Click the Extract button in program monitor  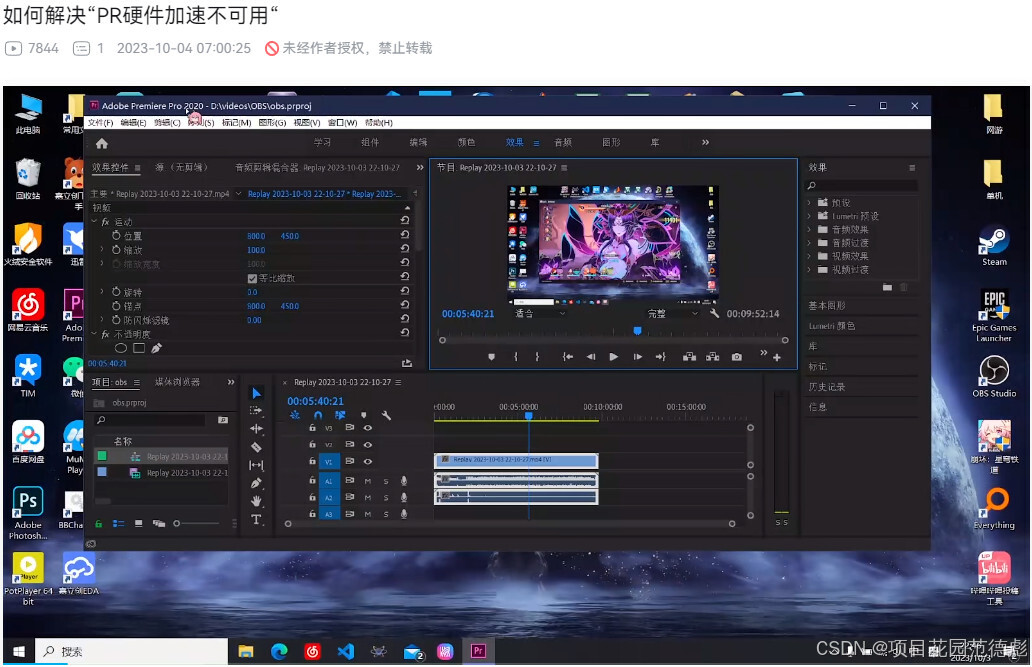point(713,357)
